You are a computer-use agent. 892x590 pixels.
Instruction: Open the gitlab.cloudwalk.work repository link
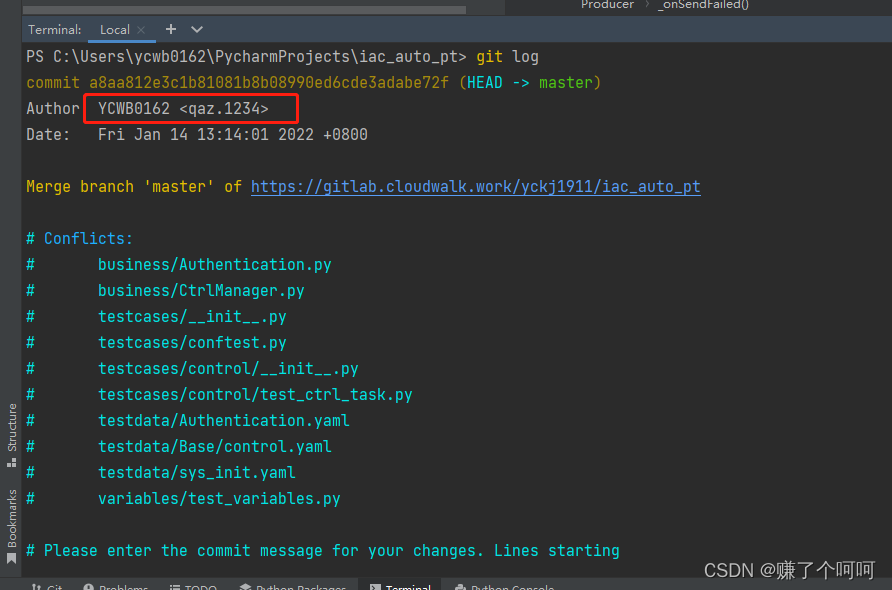point(476,187)
